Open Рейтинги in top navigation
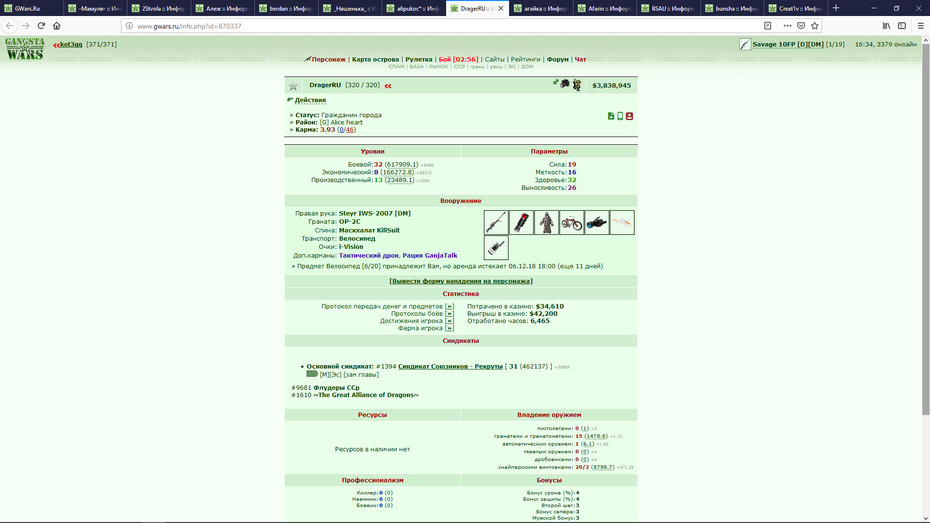Viewport: 930px width, 523px height. 525,59
